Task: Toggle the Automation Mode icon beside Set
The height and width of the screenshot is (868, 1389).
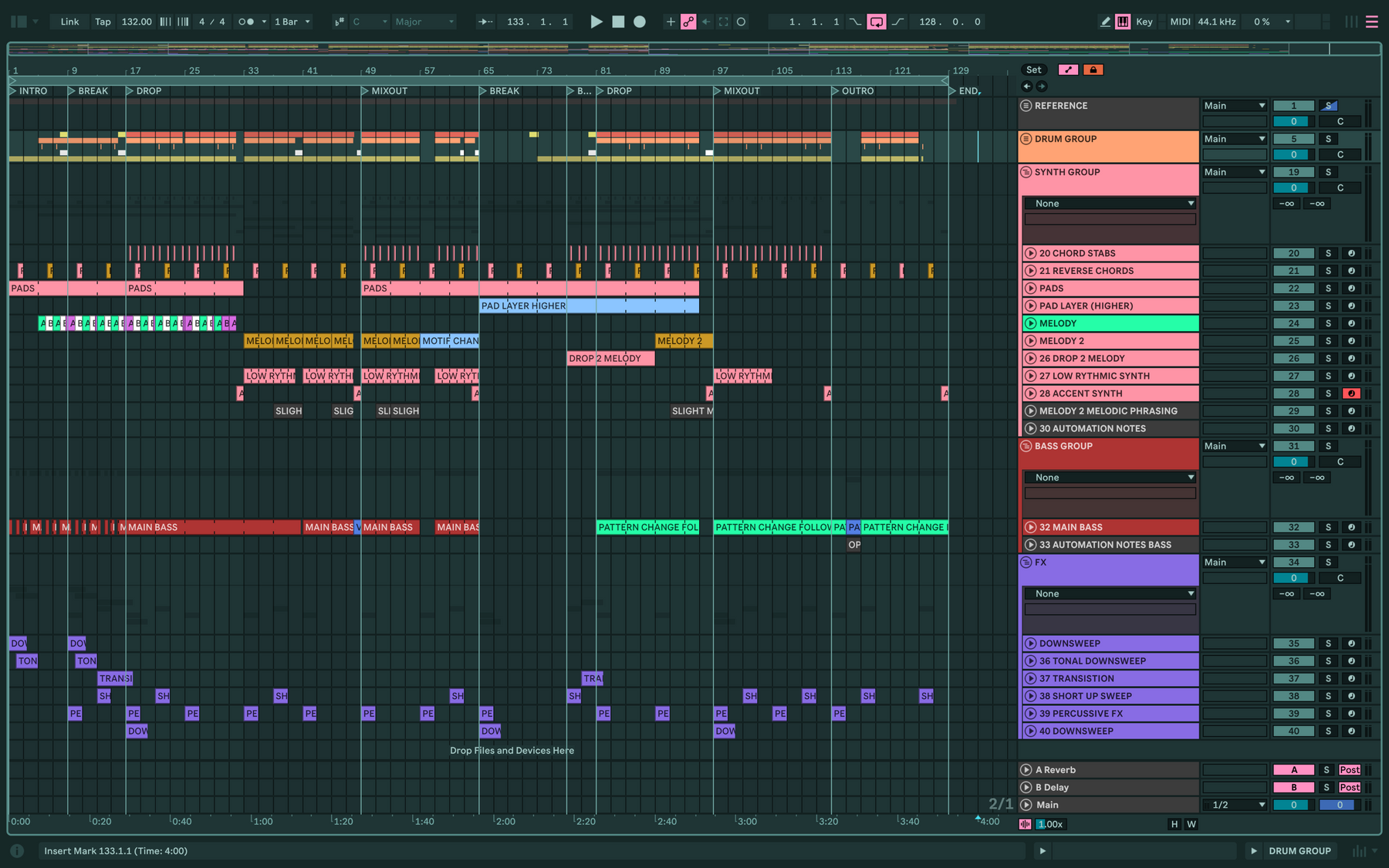Action: click(1068, 69)
